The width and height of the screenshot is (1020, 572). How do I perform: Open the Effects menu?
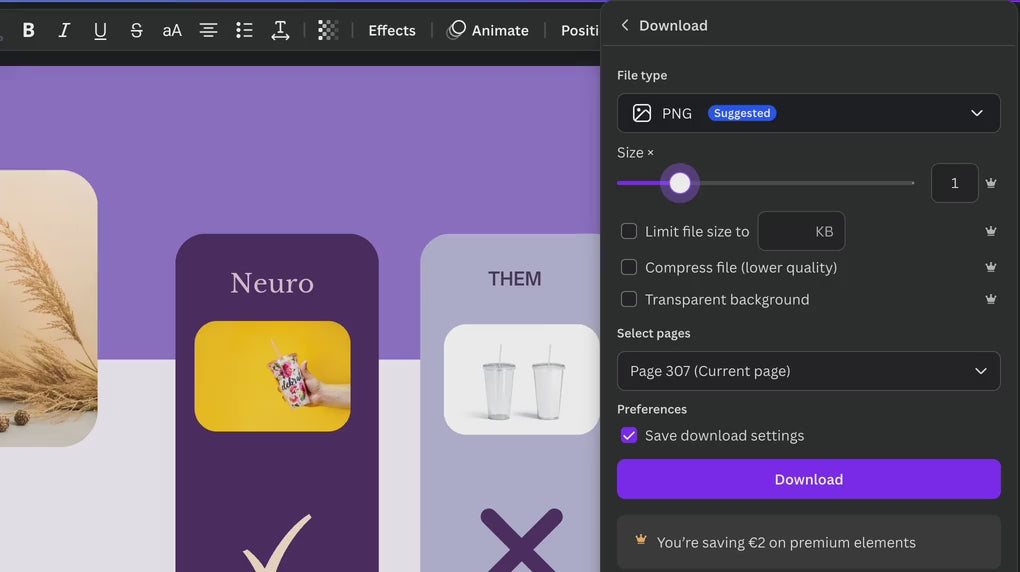[x=391, y=30]
